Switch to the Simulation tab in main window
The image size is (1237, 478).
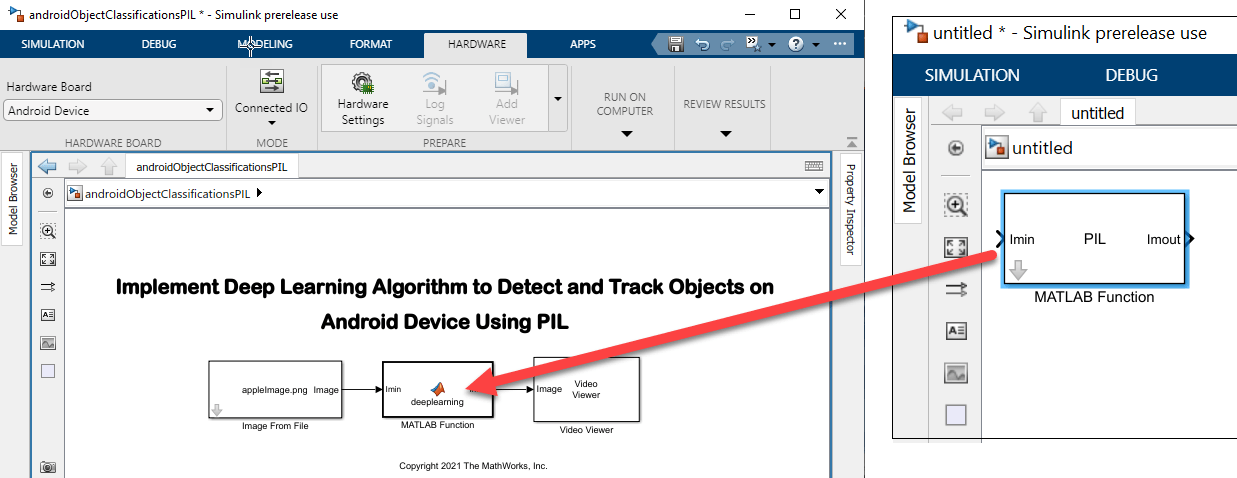click(x=53, y=44)
